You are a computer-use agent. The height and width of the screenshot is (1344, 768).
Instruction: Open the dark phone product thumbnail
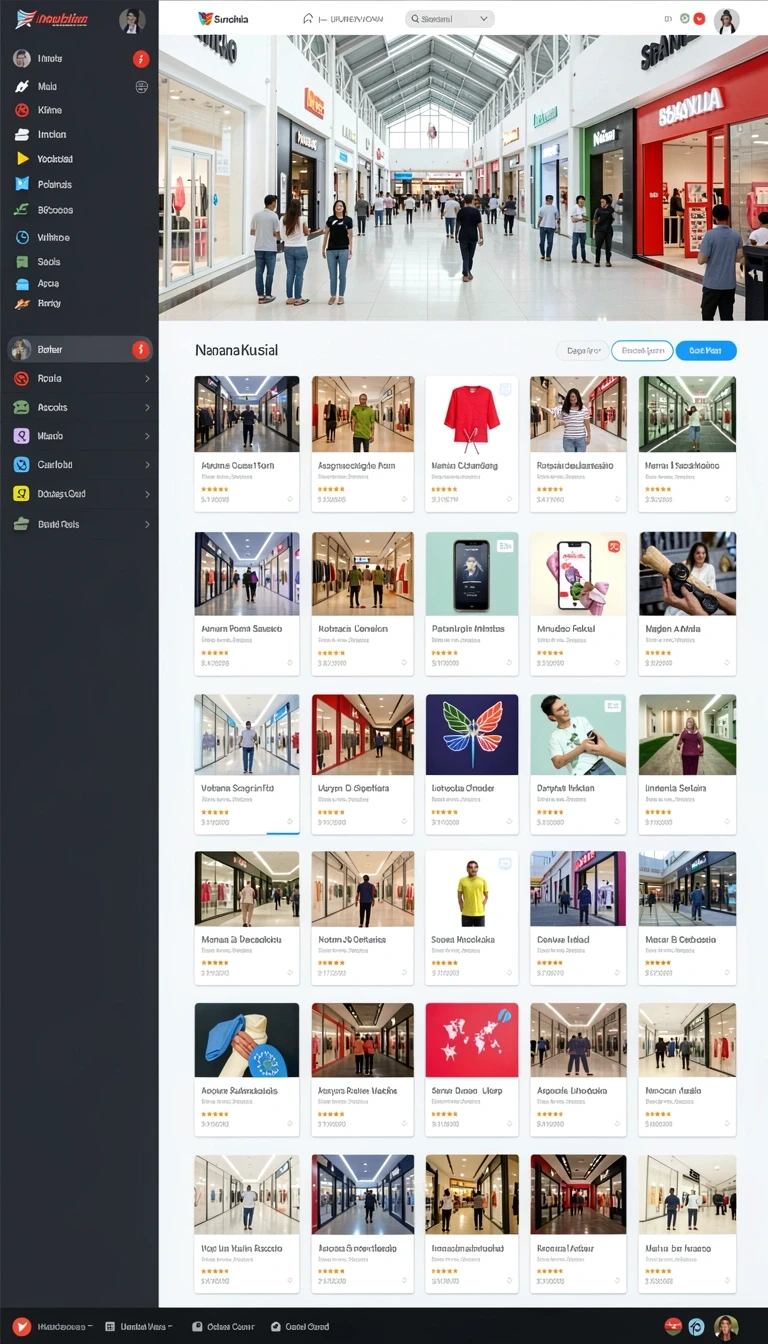click(x=472, y=574)
